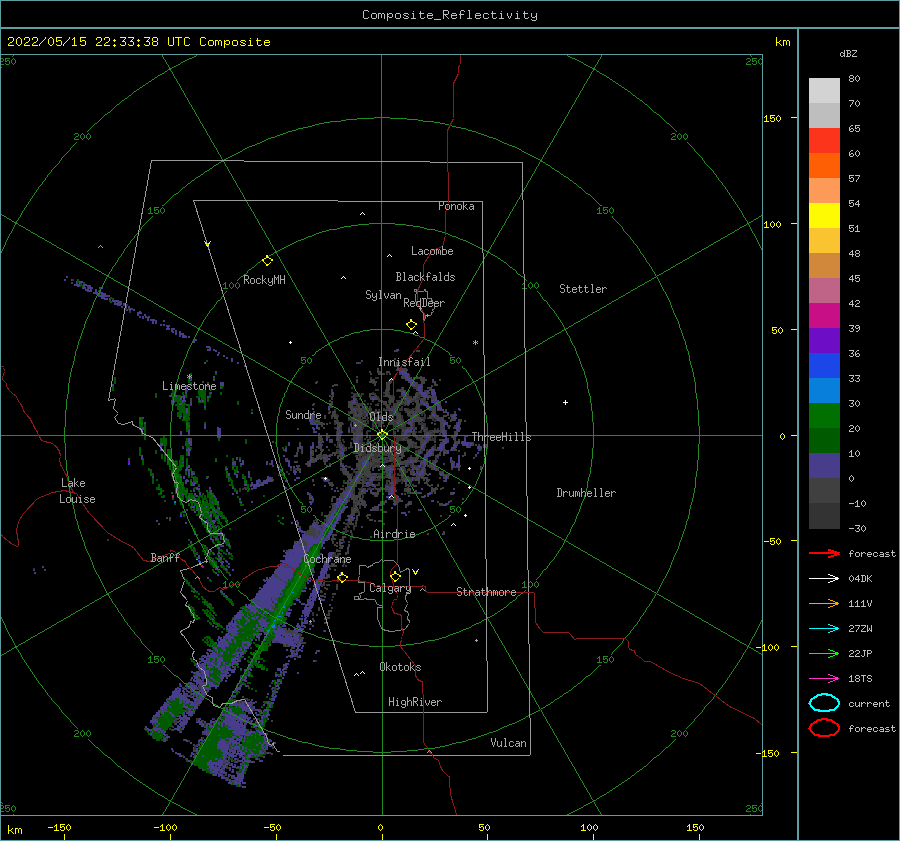The height and width of the screenshot is (841, 900).
Task: Select the yellow 54 dBZ color swatch
Action: click(x=824, y=215)
